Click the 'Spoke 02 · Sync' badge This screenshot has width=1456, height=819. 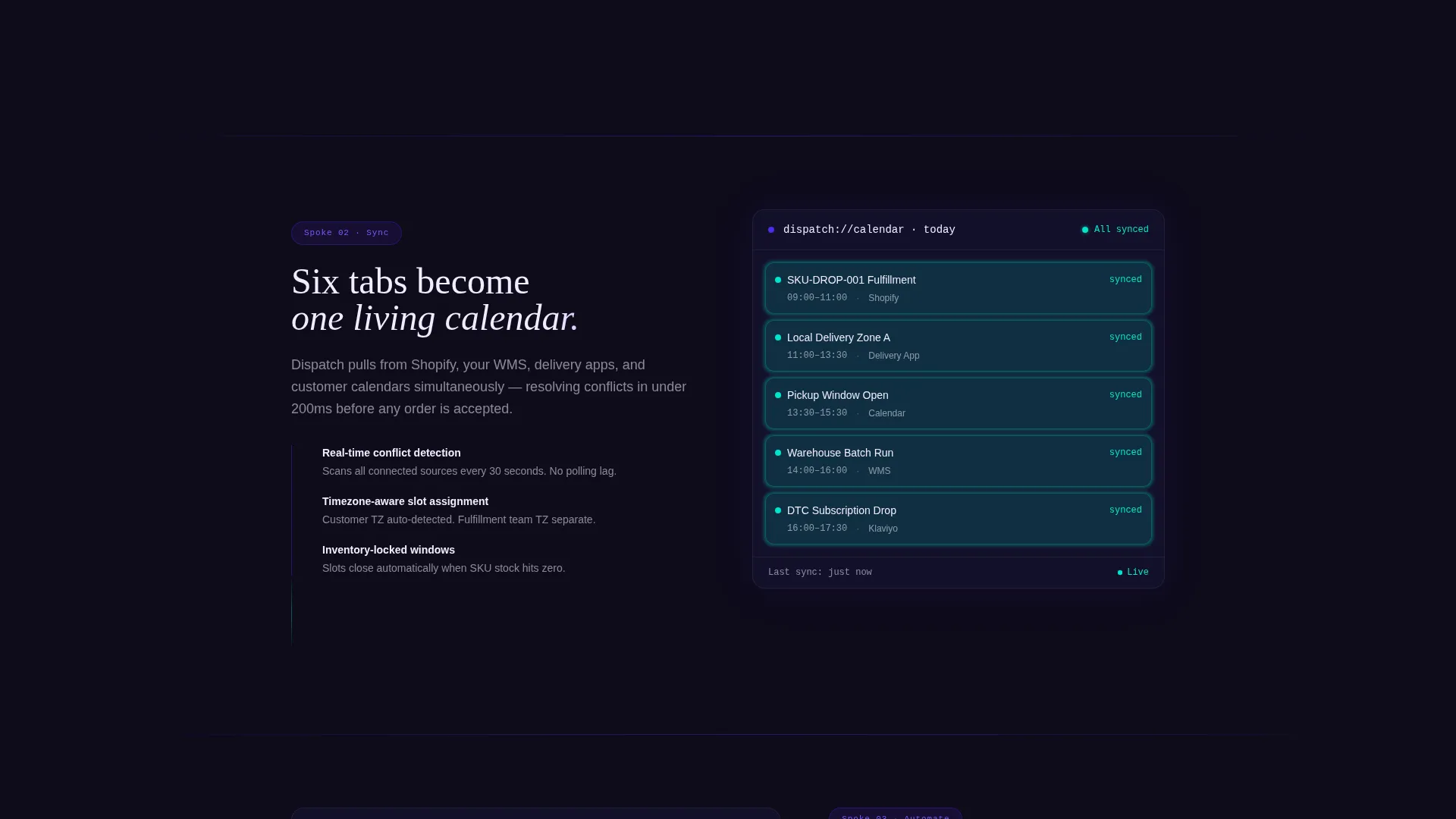tap(347, 233)
